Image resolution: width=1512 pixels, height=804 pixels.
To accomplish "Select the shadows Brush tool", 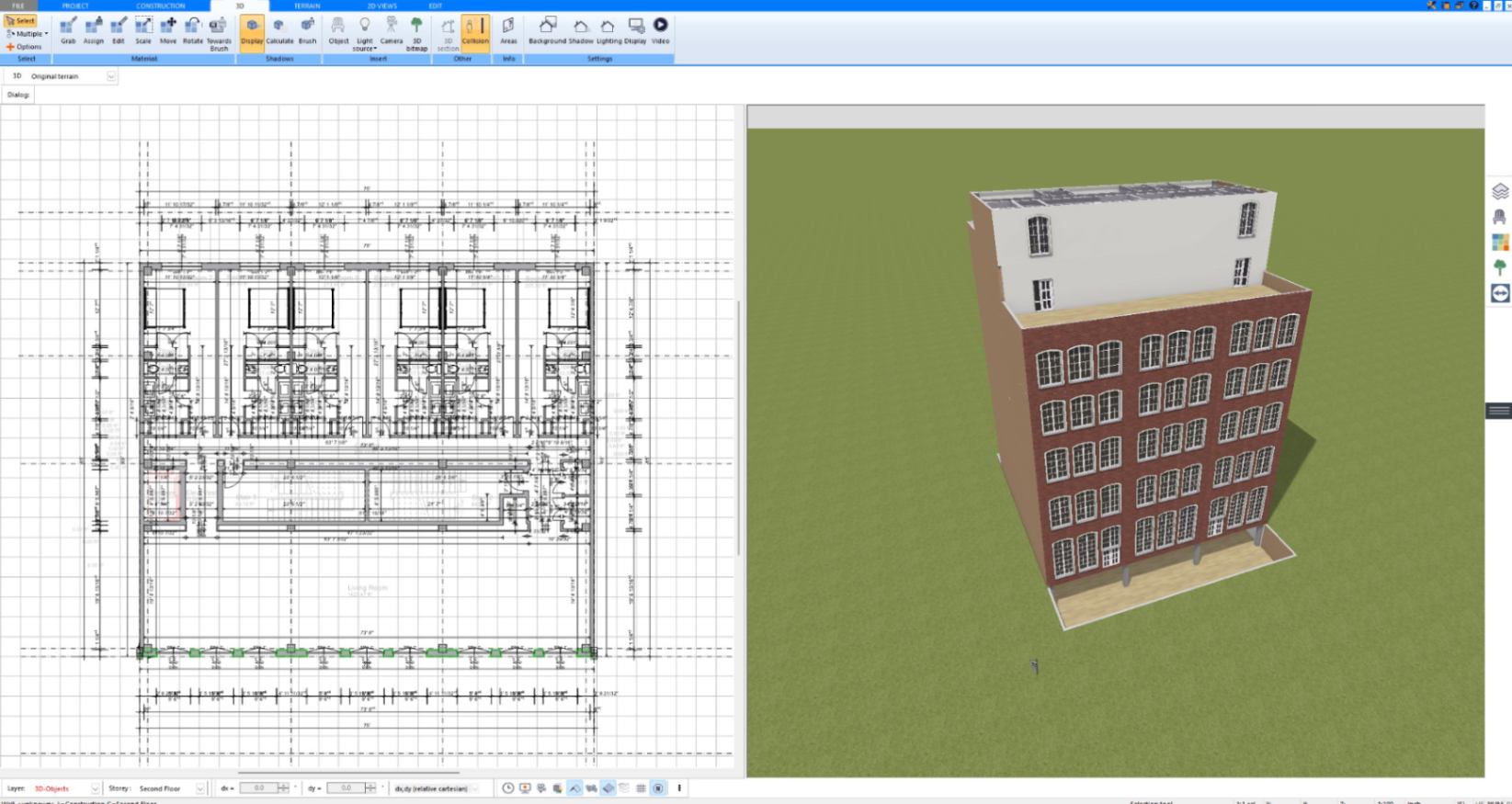I will click(x=307, y=30).
